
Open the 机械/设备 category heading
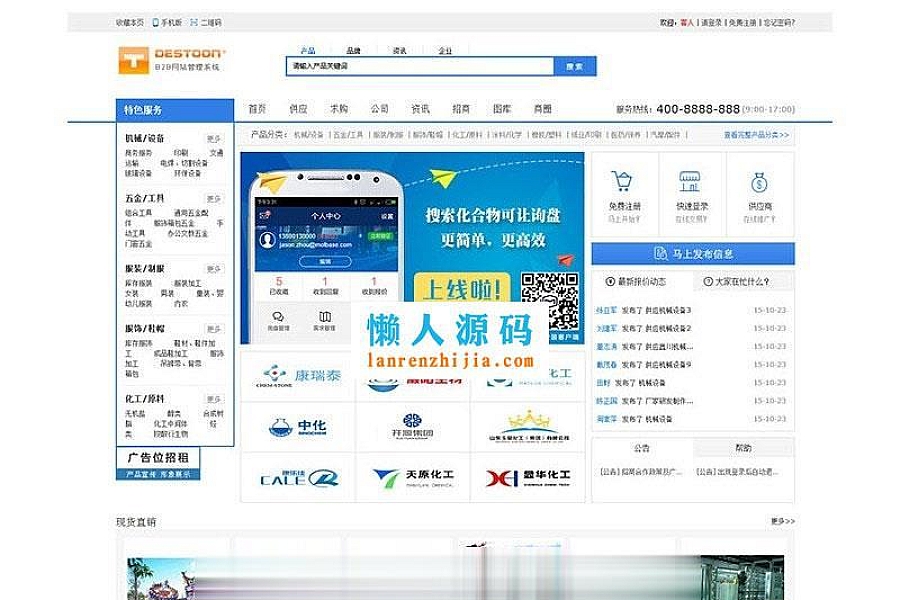[145, 138]
